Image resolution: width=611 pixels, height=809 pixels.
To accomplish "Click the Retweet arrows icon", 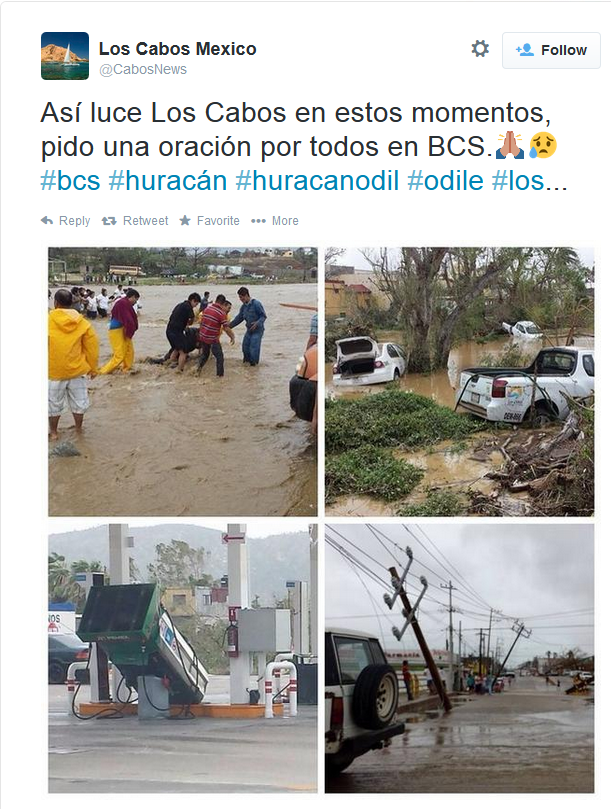I will tap(109, 221).
